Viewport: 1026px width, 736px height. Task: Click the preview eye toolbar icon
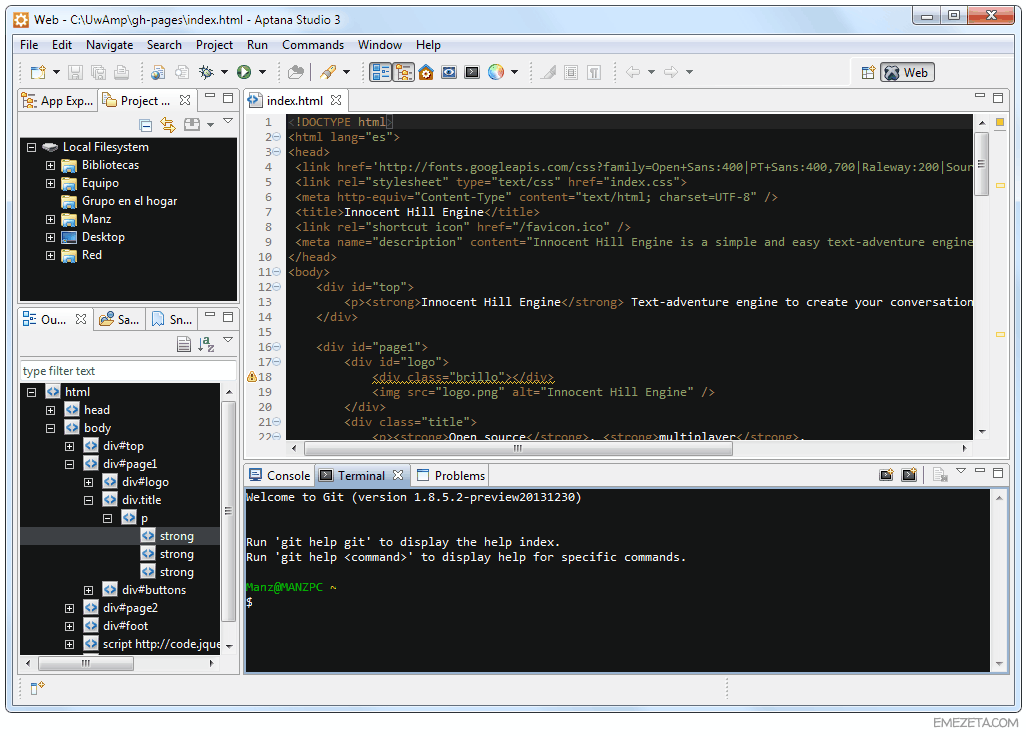(449, 72)
